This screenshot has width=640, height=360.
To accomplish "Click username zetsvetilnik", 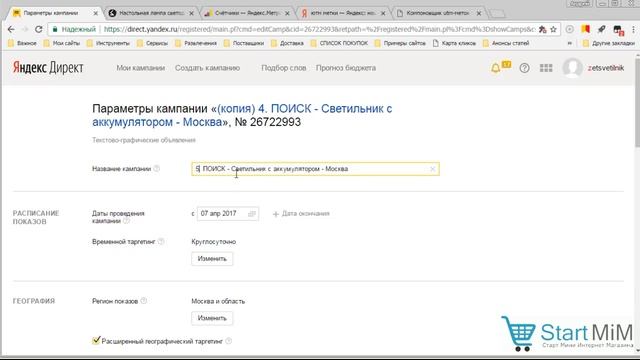I will point(606,68).
